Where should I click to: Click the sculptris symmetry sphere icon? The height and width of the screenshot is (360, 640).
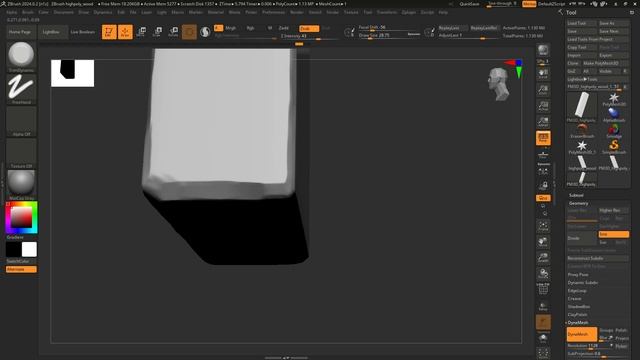click(x=205, y=32)
